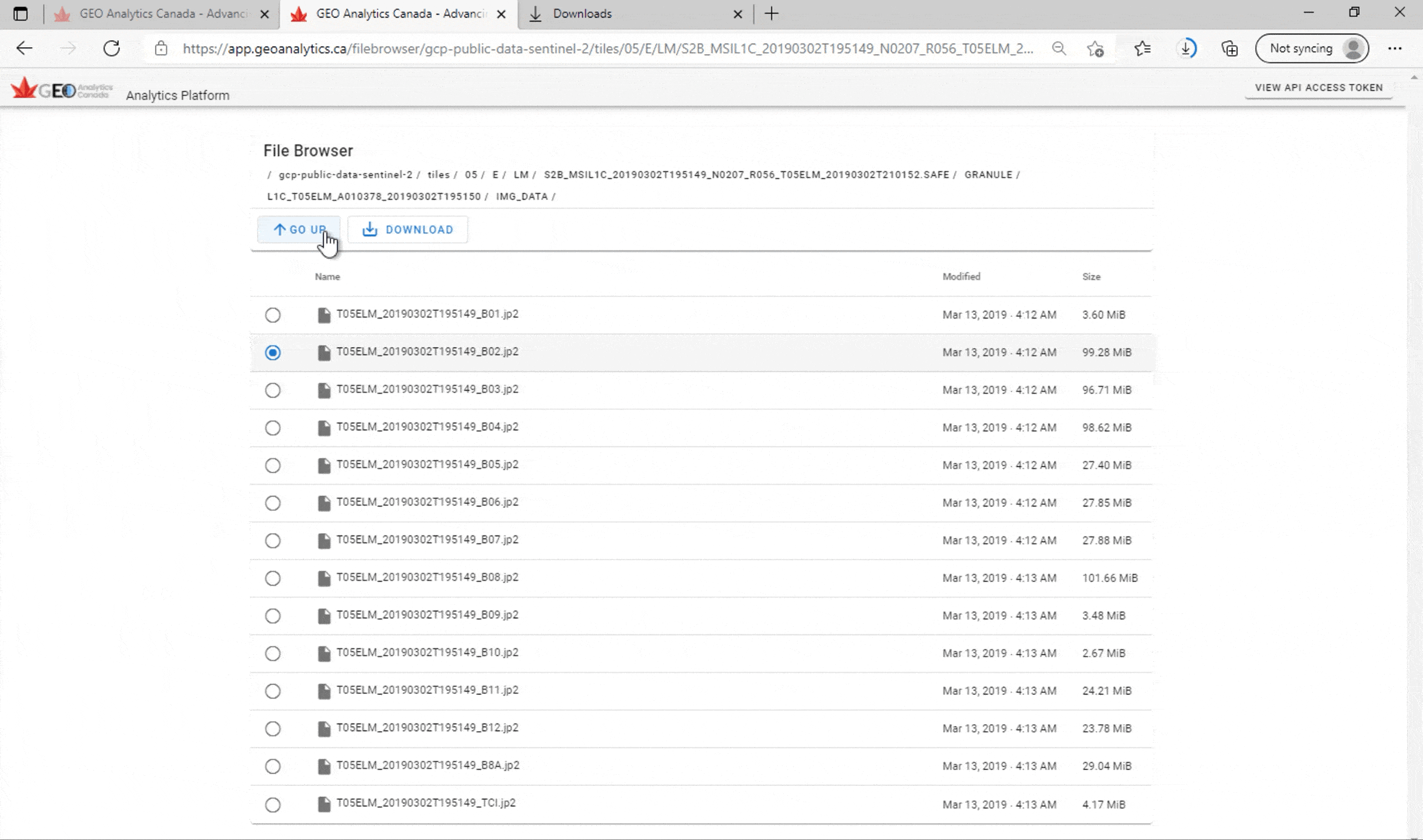Viewport: 1423px width, 840px height.
Task: Open L1C_T05ELM_A010378 breadcrumb folder
Action: click(x=374, y=196)
